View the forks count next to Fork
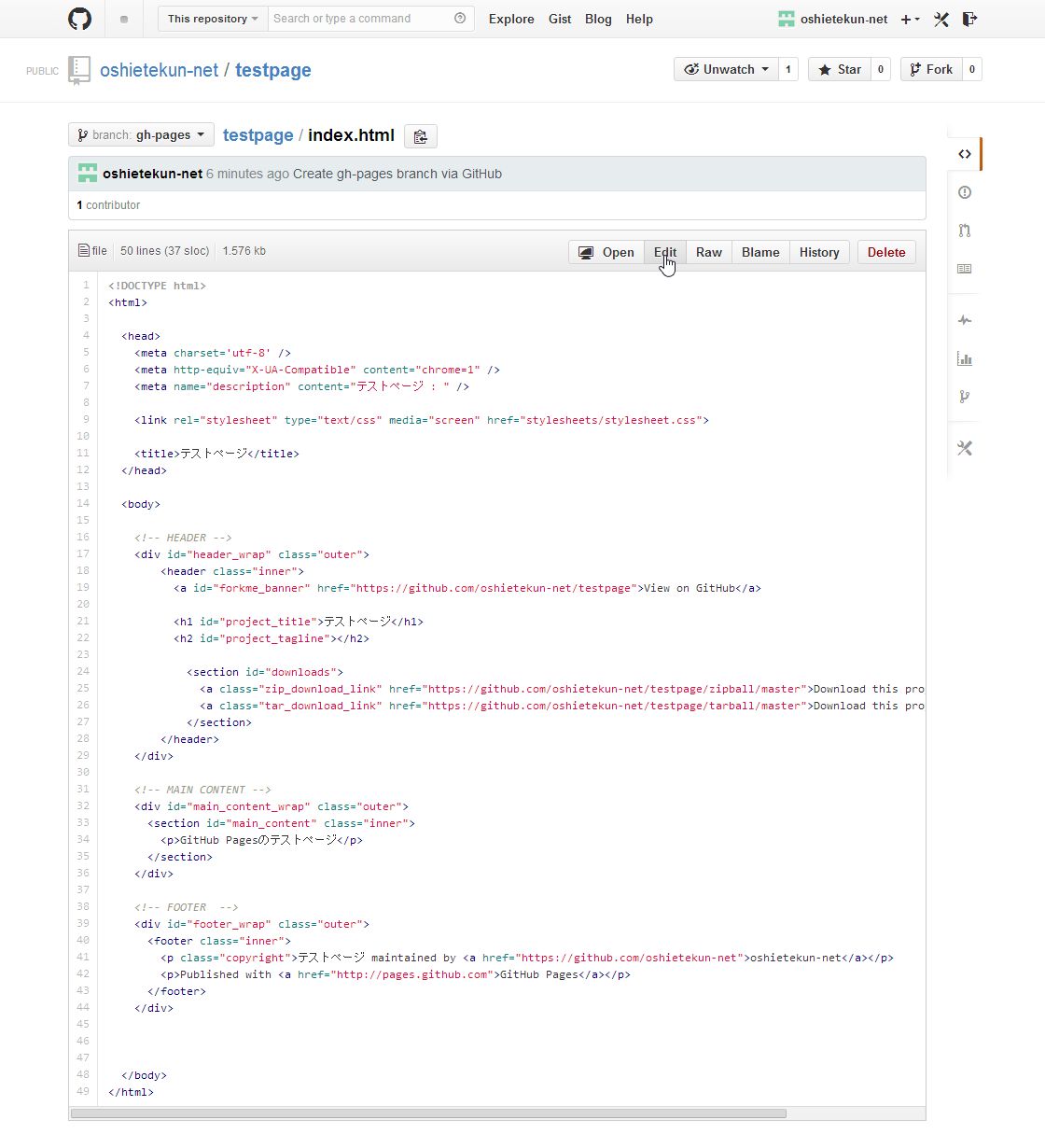1045x1148 pixels. click(x=972, y=69)
